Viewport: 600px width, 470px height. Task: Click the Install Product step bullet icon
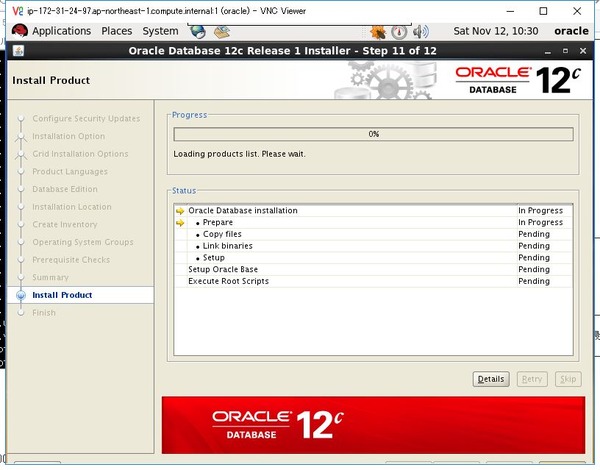coord(21,295)
